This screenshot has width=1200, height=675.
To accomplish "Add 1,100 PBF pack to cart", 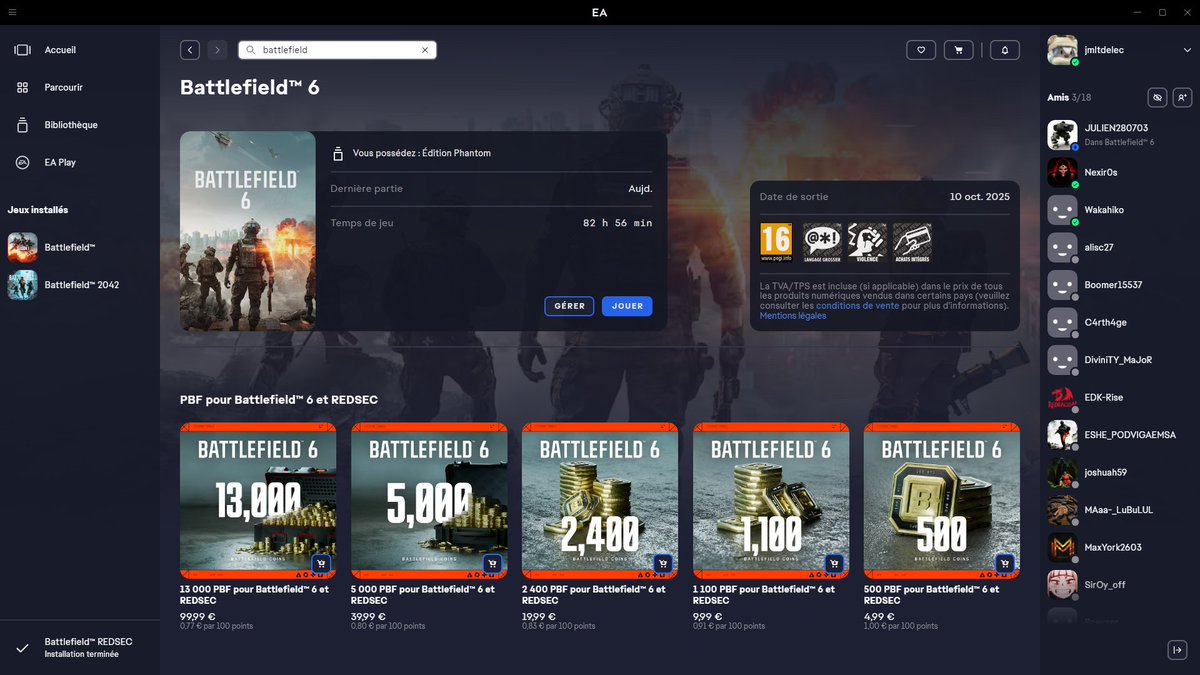I will click(834, 564).
